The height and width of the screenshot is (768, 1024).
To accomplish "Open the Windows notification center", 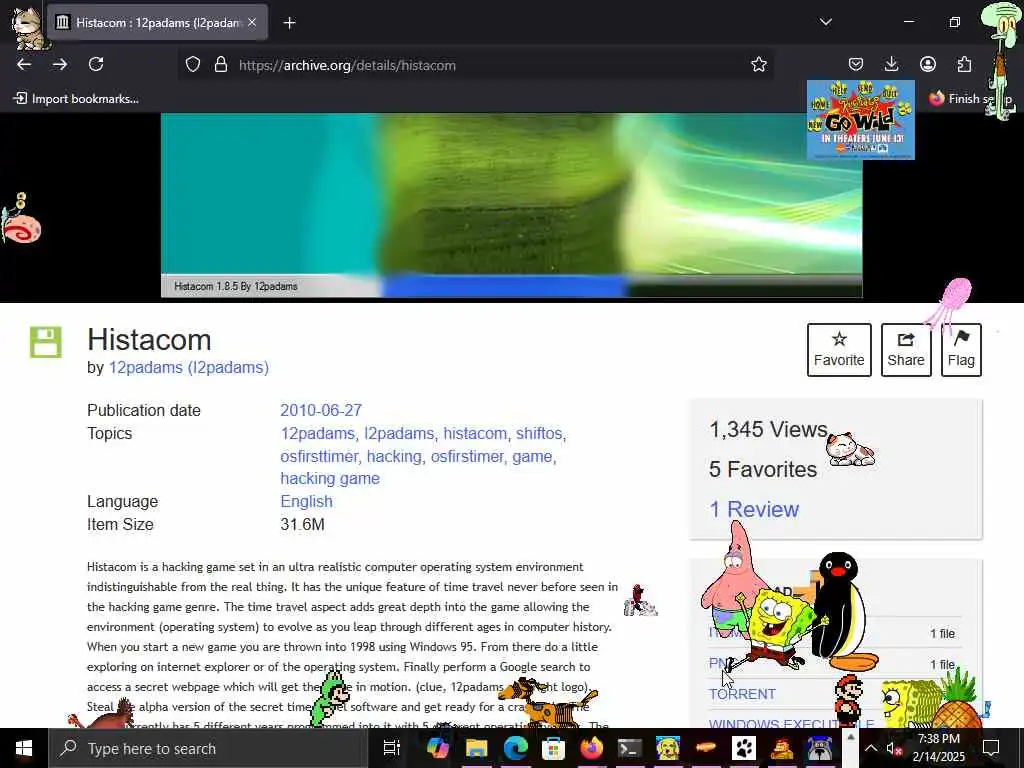I will [x=991, y=748].
